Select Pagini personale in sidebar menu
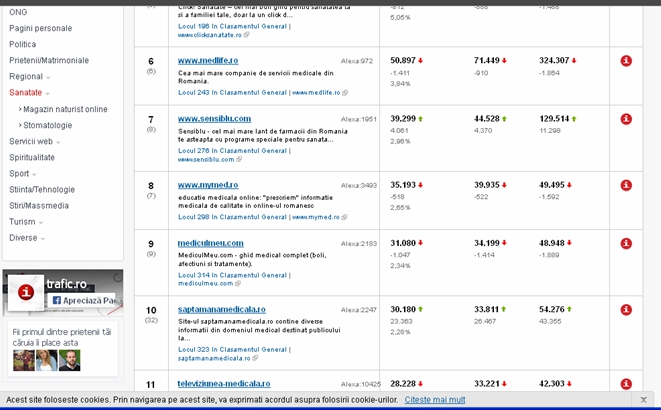661x410 pixels. coord(41,28)
